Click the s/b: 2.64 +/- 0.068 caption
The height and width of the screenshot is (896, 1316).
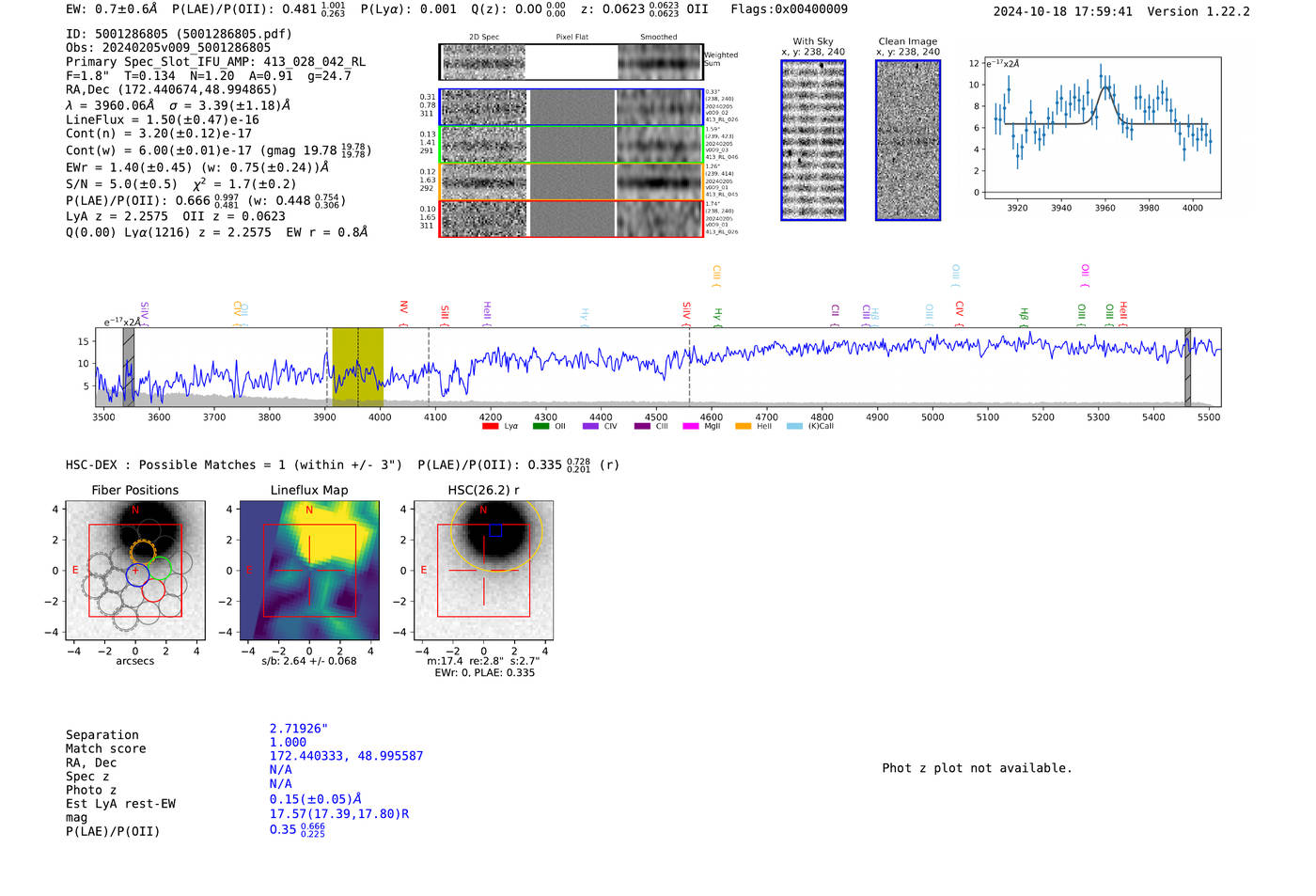(309, 661)
